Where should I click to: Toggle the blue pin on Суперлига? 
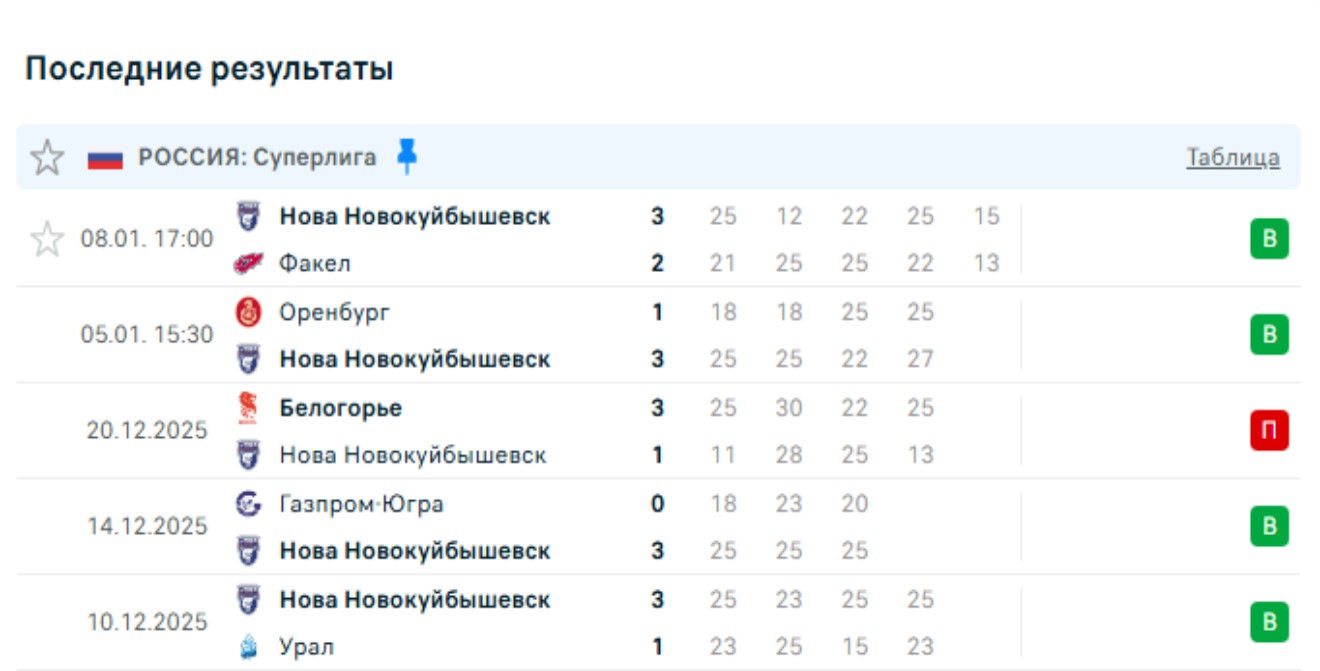pyautogui.click(x=406, y=157)
